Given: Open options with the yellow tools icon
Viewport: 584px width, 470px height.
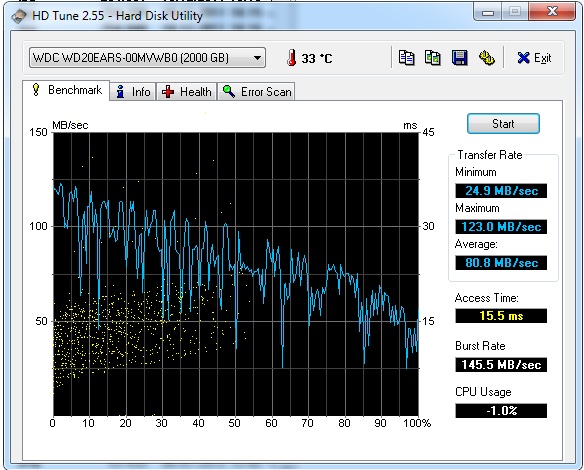Looking at the screenshot, I should (486, 58).
